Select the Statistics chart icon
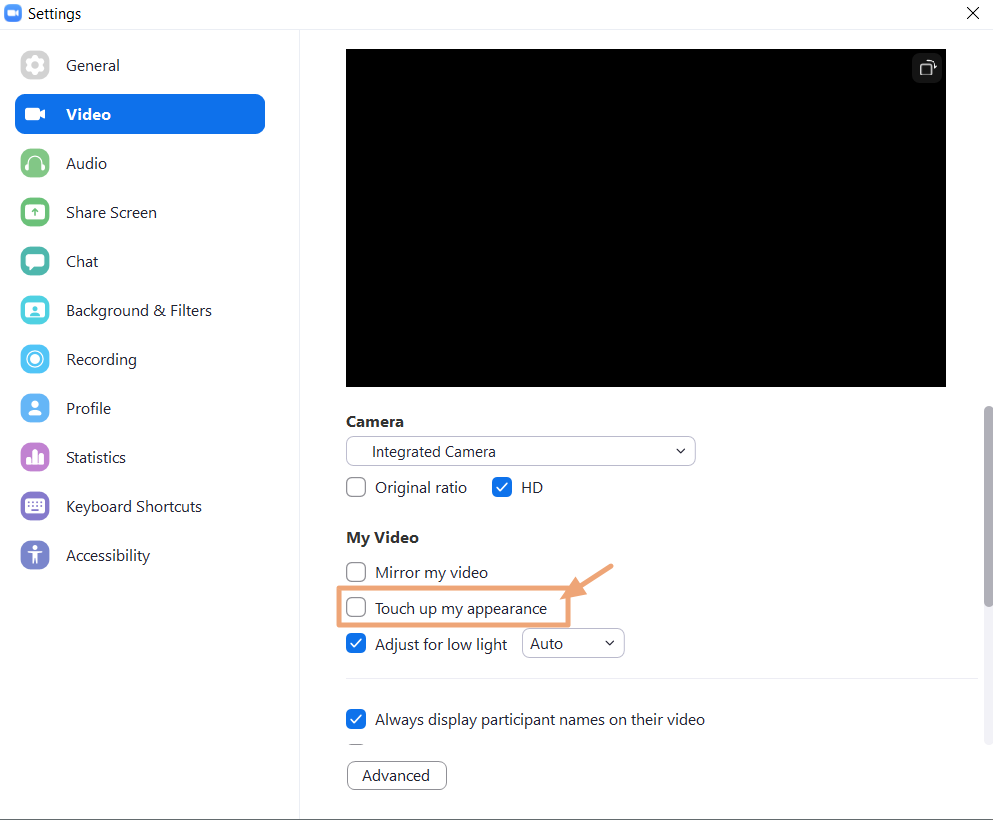The width and height of the screenshot is (993, 820). coord(35,457)
